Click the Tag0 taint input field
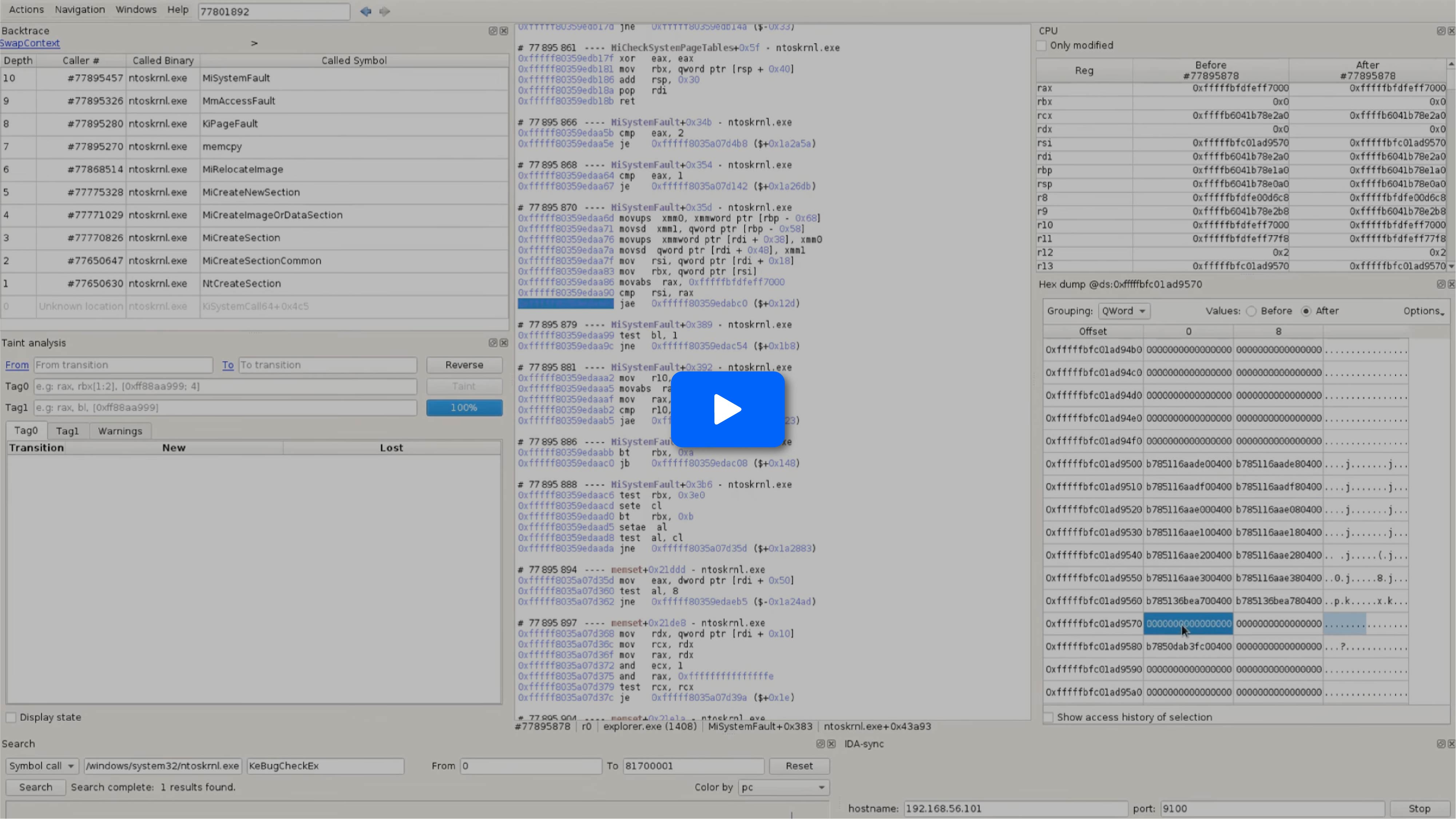1456x819 pixels. coord(225,387)
